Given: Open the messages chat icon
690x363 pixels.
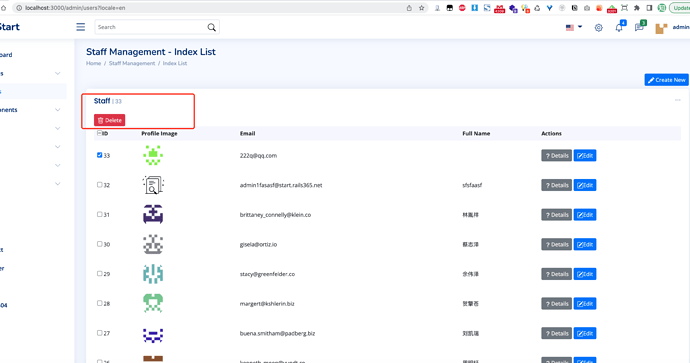Looking at the screenshot, I should click(x=639, y=27).
